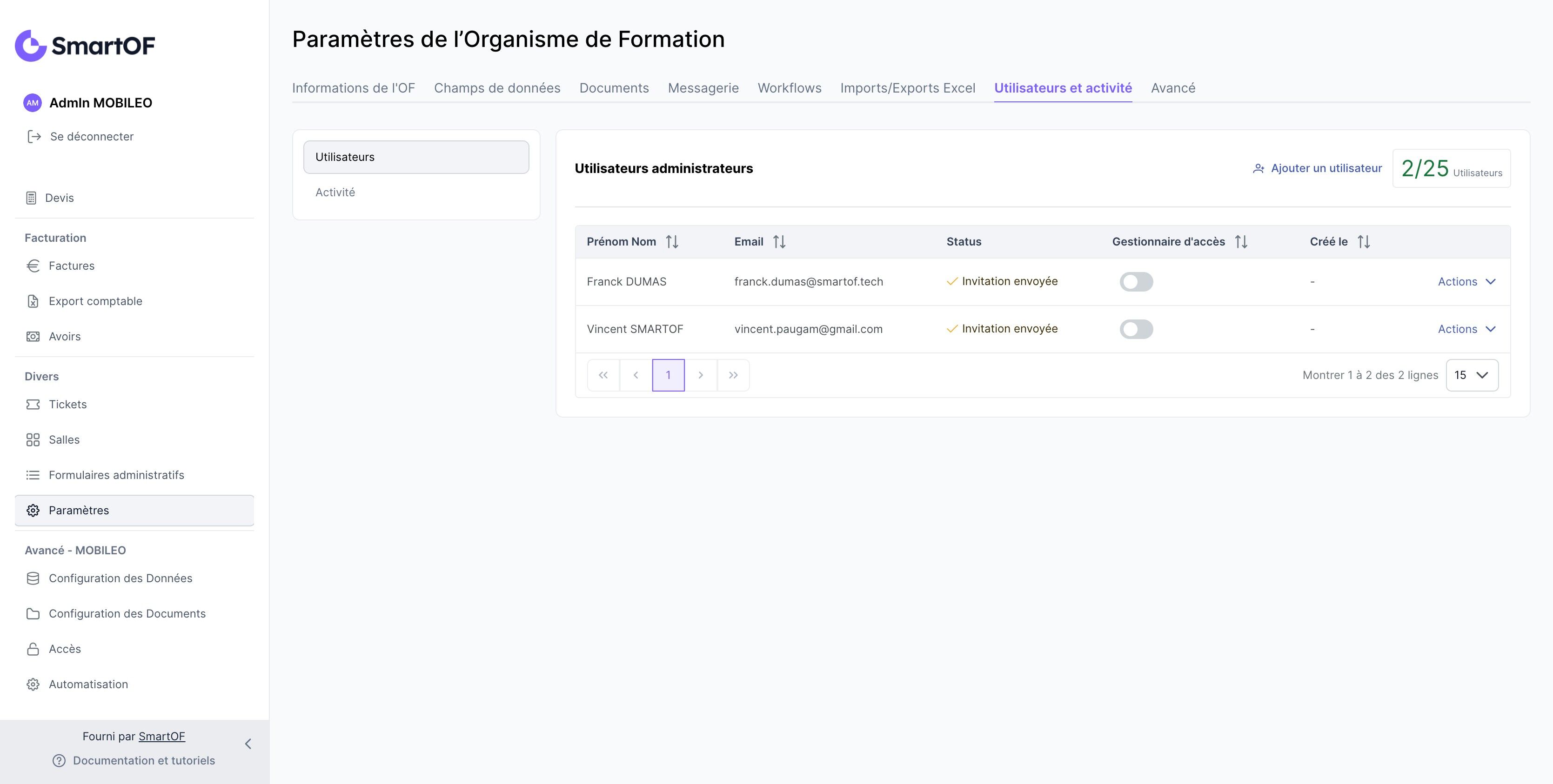Switch to the Workflows tab
The width and height of the screenshot is (1553, 784).
click(x=789, y=88)
